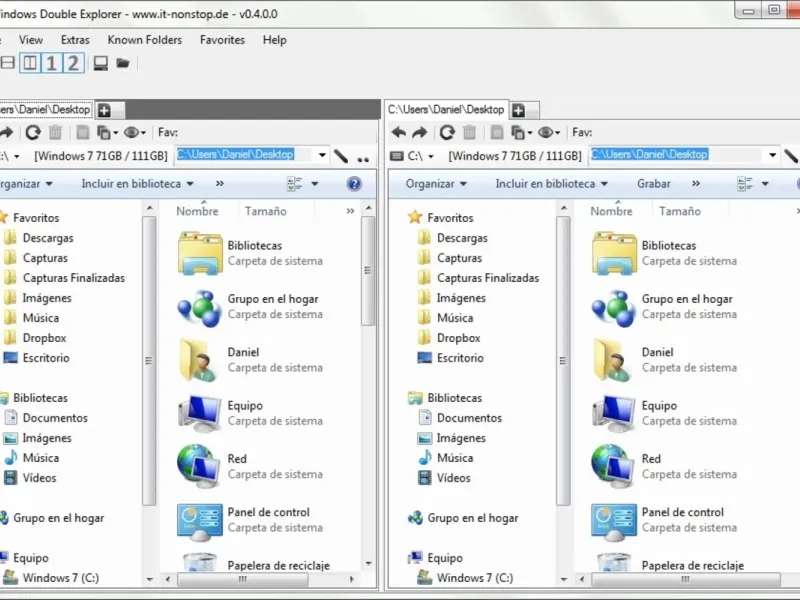Open the Help menu

pos(274,40)
